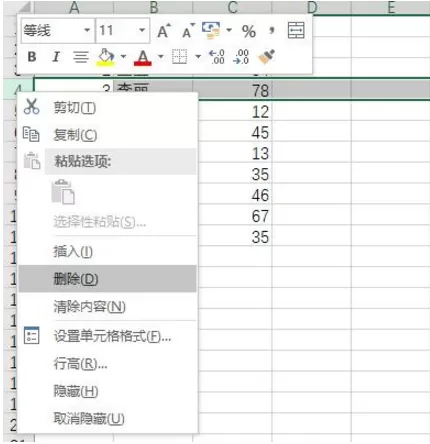This screenshot has width=430, height=444.
Task: Click the accounting number format icon
Action: tap(211, 30)
